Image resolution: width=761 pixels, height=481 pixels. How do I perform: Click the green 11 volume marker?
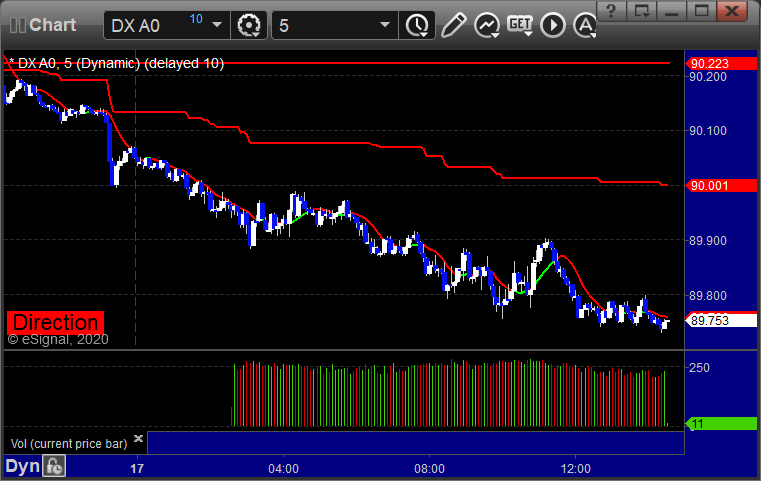pyautogui.click(x=721, y=424)
